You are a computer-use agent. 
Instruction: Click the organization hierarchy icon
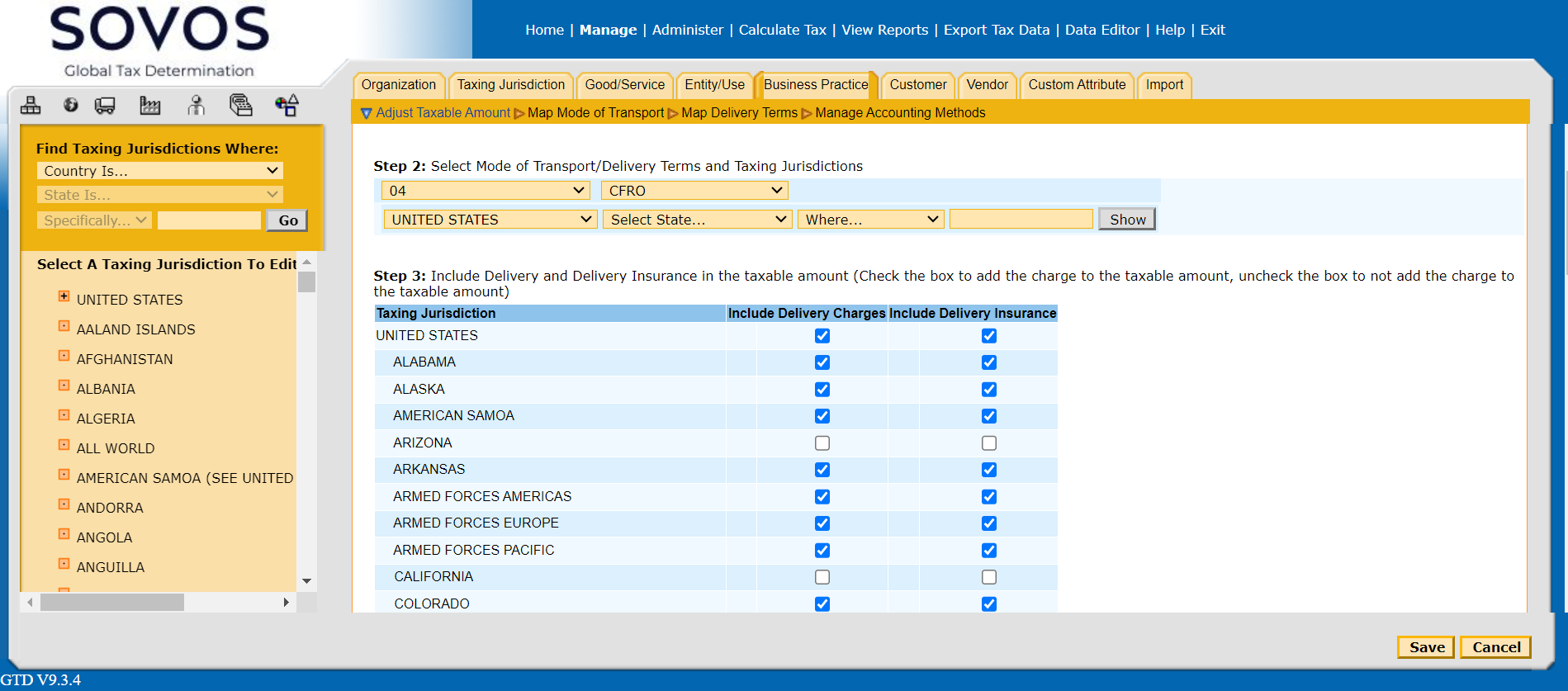point(31,105)
